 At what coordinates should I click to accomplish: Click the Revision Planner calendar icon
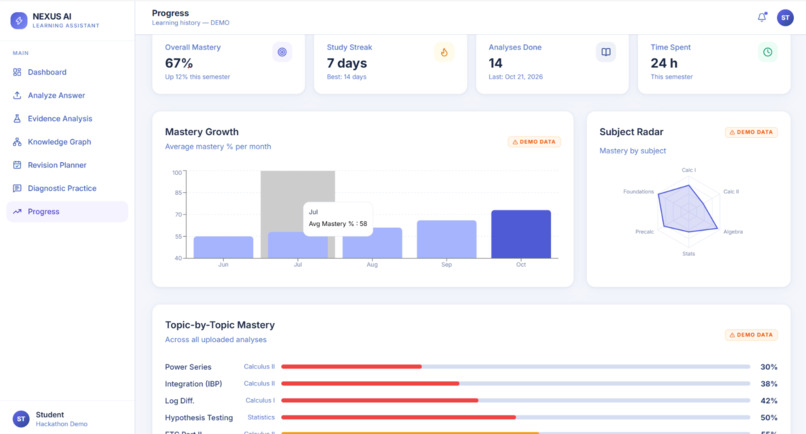click(x=17, y=165)
